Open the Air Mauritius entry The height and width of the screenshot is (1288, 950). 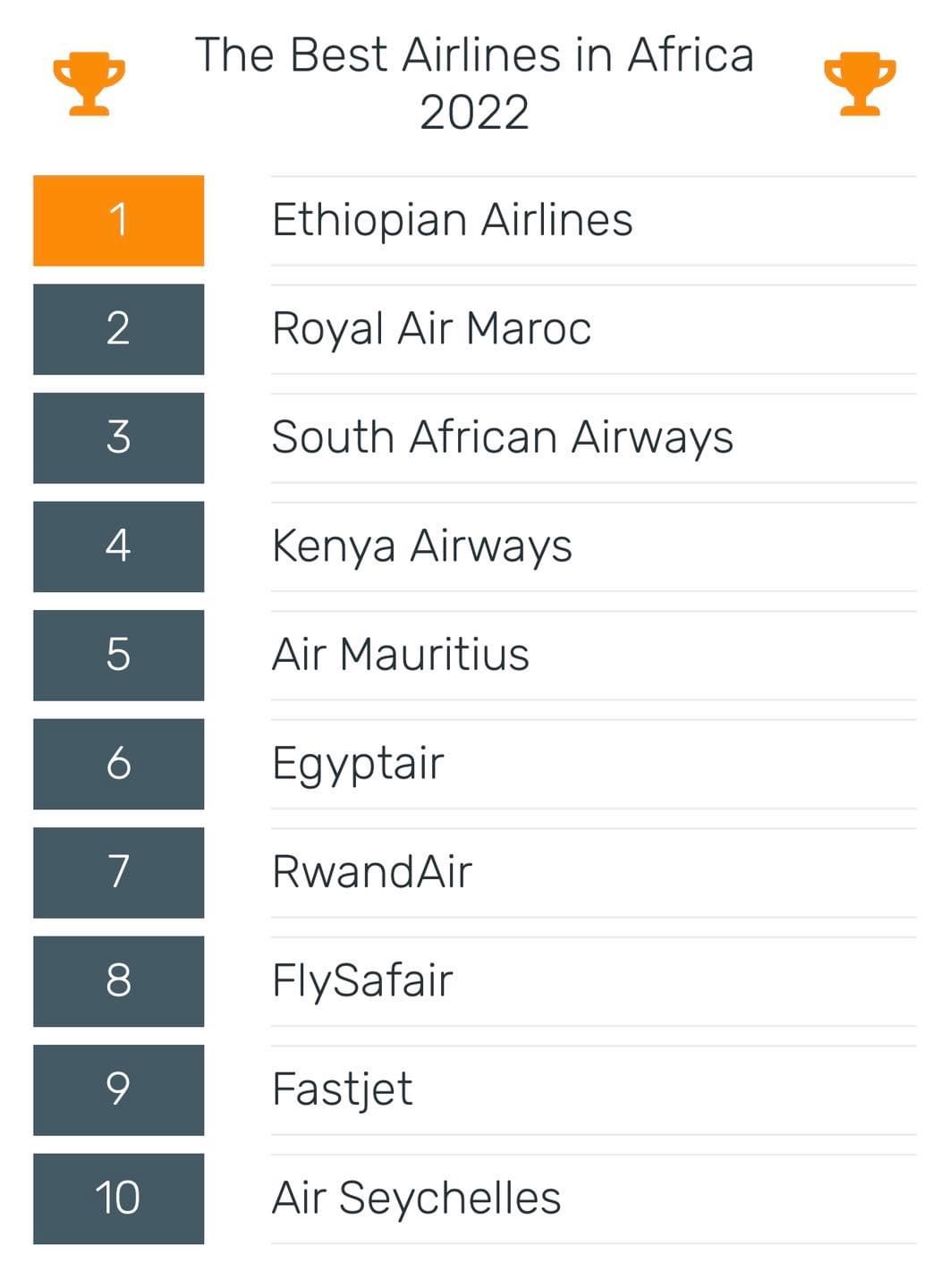click(400, 655)
